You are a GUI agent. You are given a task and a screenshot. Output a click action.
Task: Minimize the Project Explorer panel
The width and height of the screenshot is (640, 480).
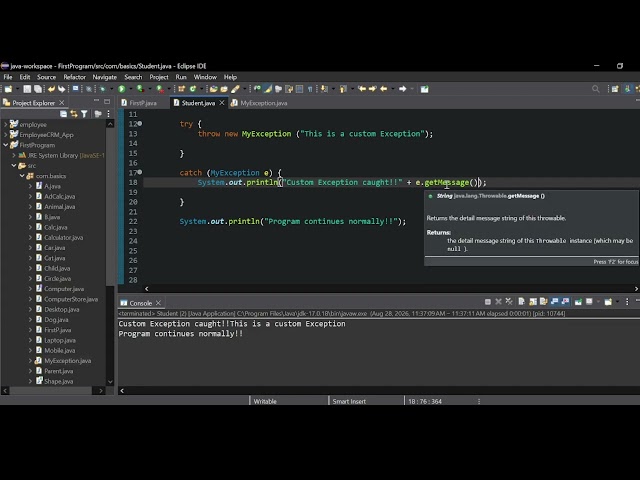pyautogui.click(x=96, y=101)
